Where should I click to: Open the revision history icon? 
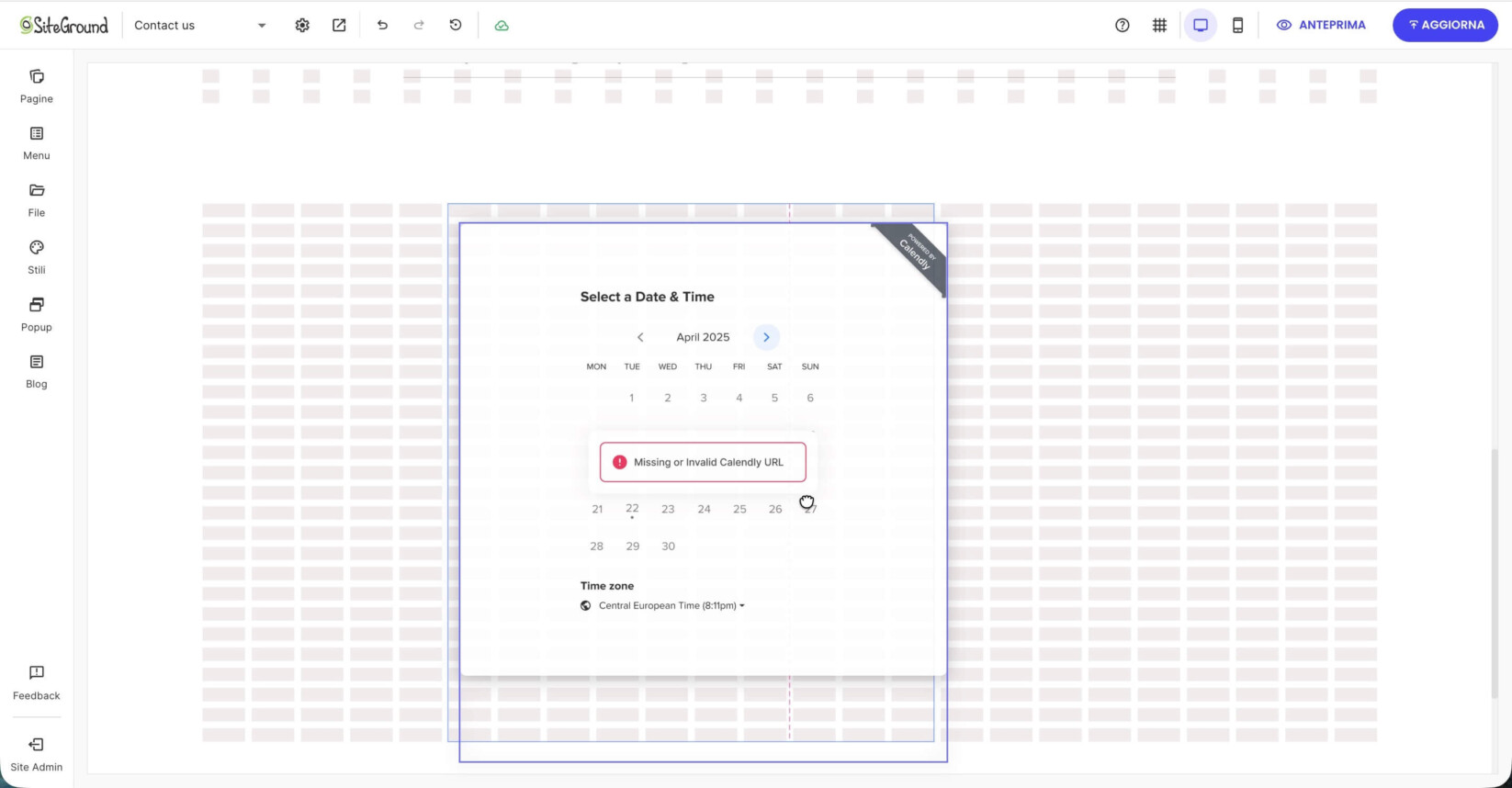pyautogui.click(x=456, y=26)
